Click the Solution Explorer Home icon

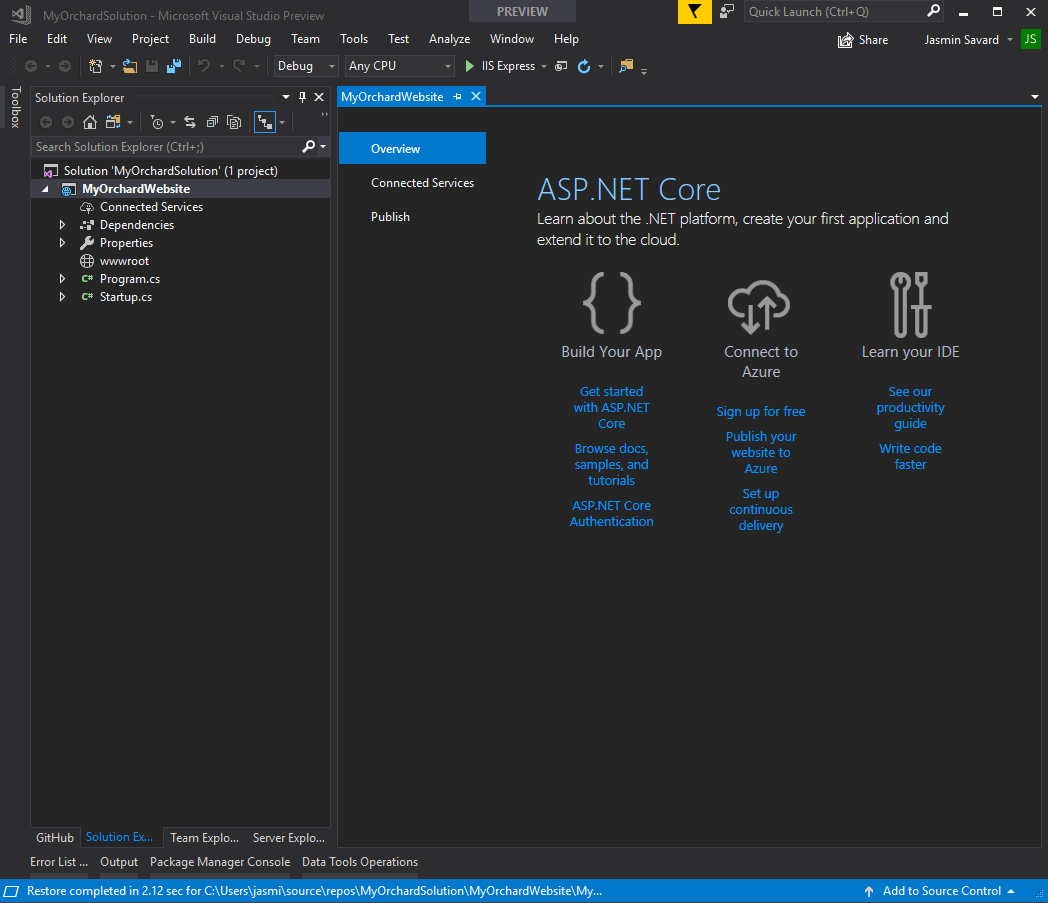tap(90, 122)
